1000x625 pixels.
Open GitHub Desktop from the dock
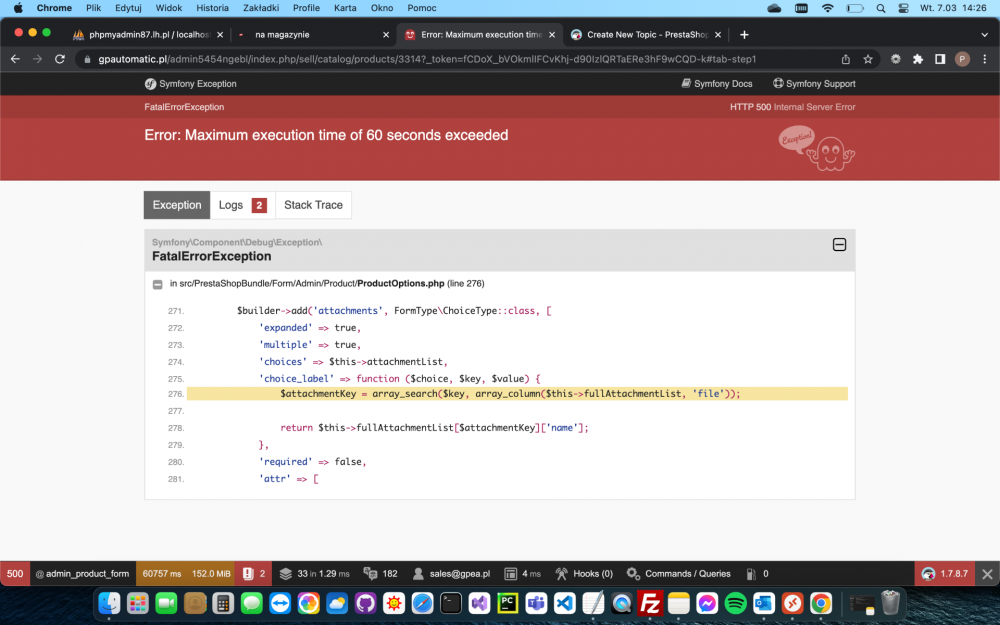point(365,603)
